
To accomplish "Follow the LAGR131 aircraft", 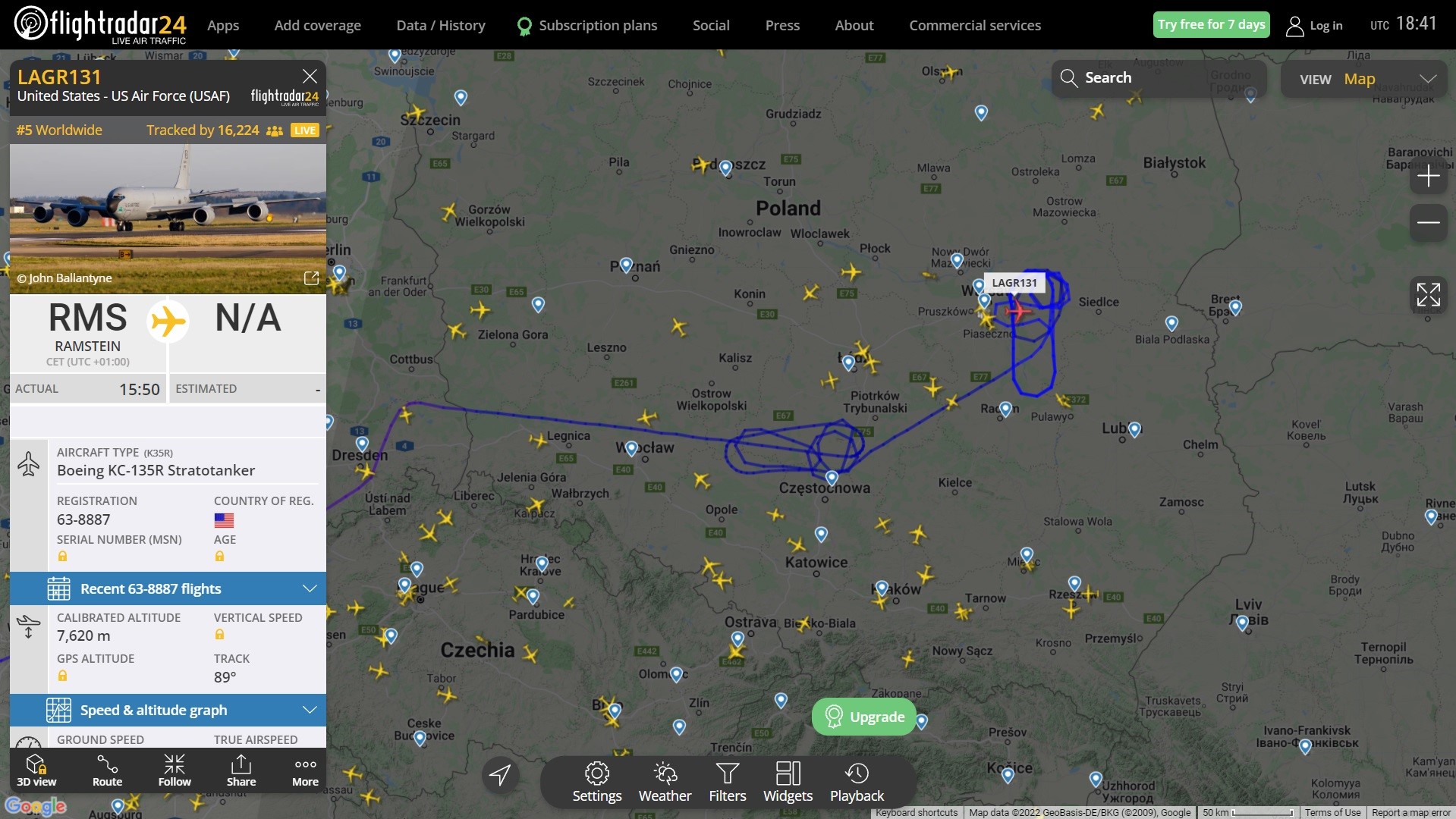I will click(x=175, y=770).
